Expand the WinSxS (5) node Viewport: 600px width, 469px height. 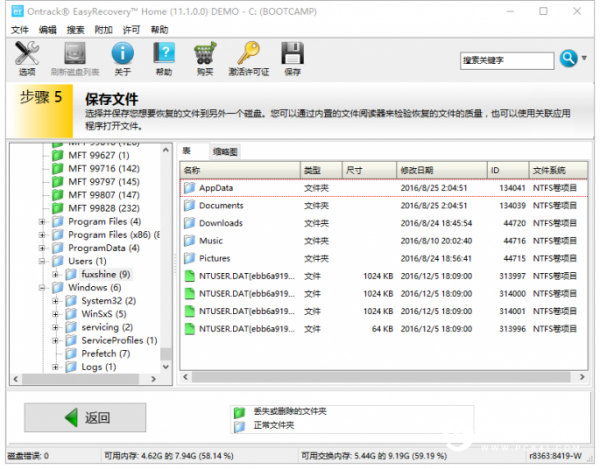coord(55,314)
